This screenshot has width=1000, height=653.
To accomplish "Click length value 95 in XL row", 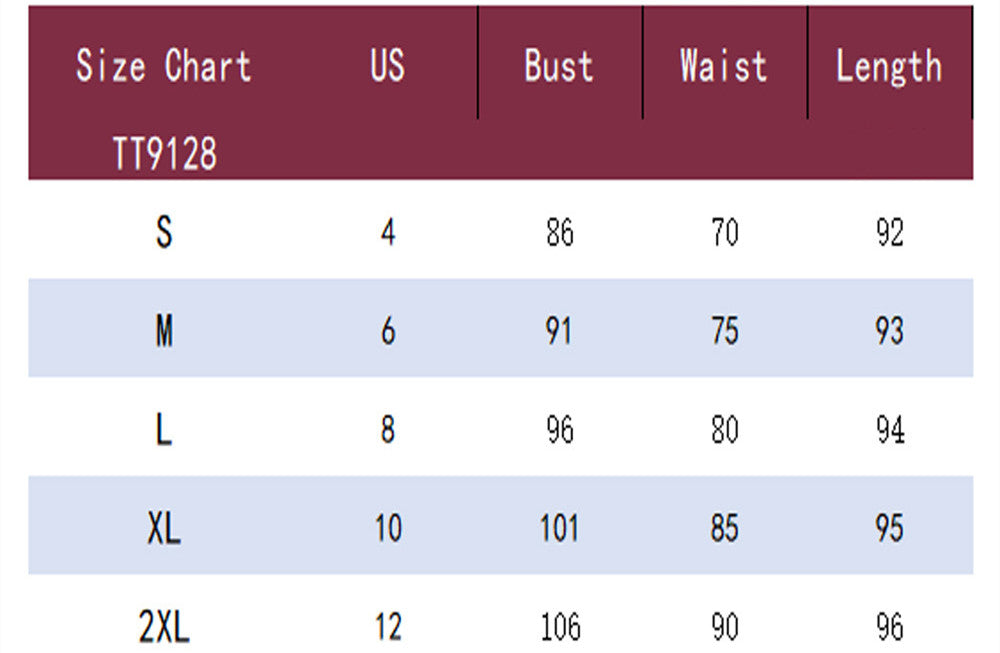I will click(x=889, y=528).
